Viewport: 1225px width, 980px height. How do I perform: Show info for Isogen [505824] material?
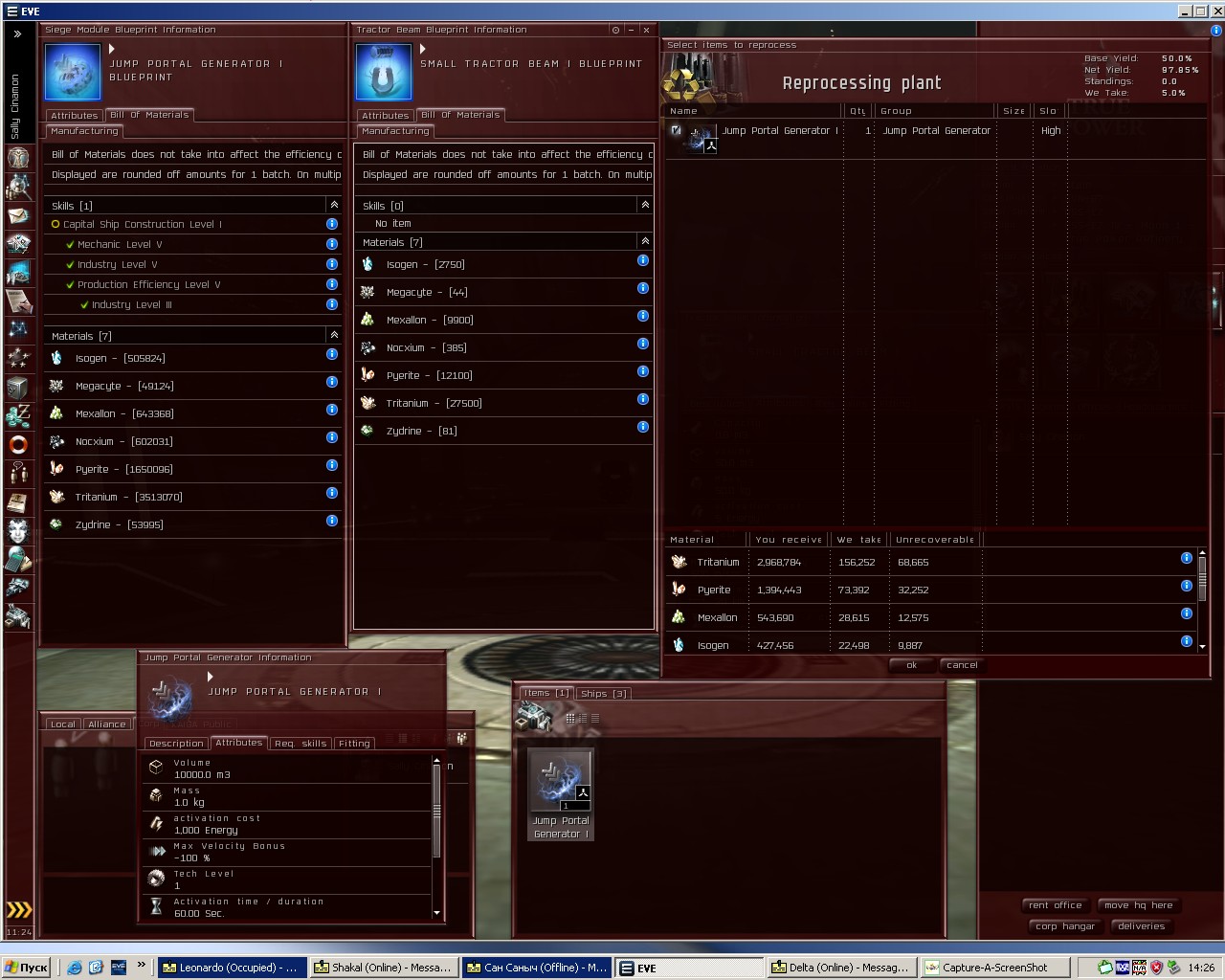click(332, 354)
